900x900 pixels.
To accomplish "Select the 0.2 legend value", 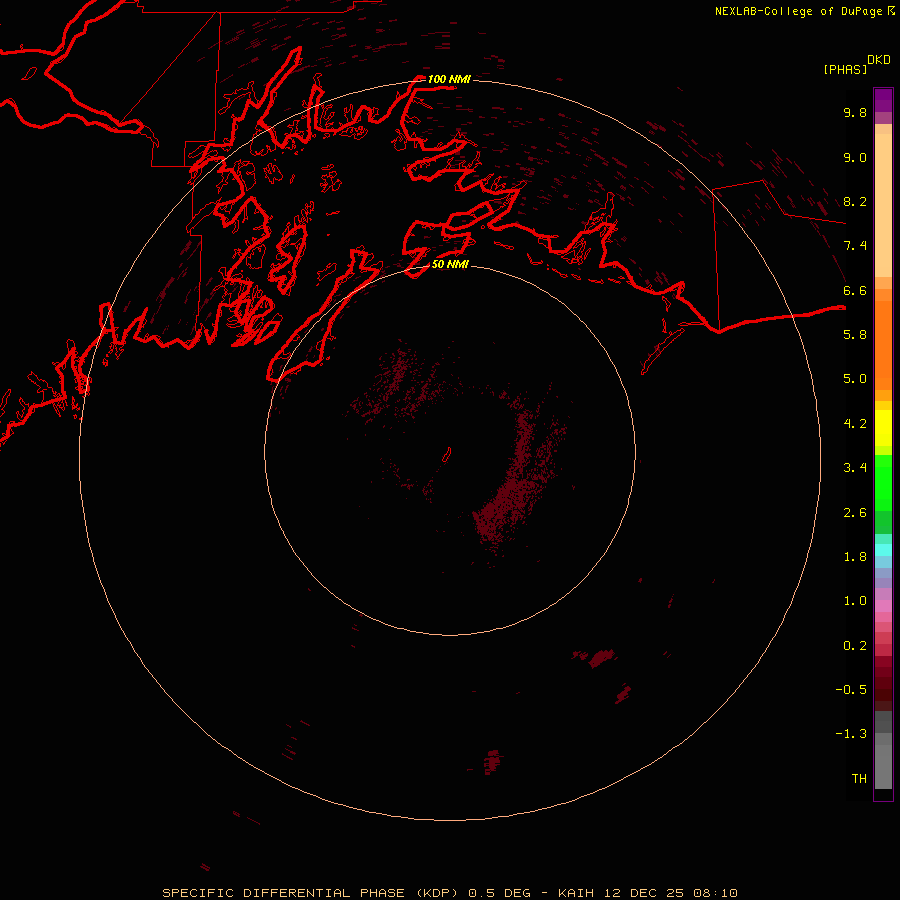I will pyautogui.click(x=855, y=646).
